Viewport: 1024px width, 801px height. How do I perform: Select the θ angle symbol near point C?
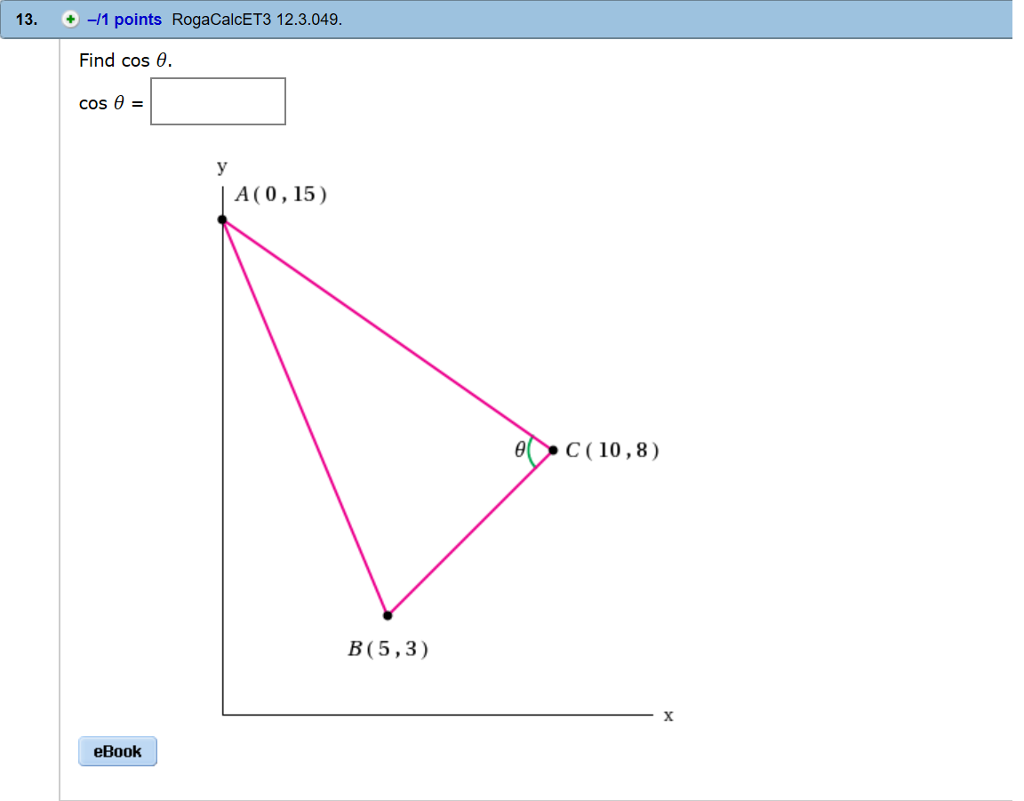click(x=520, y=449)
